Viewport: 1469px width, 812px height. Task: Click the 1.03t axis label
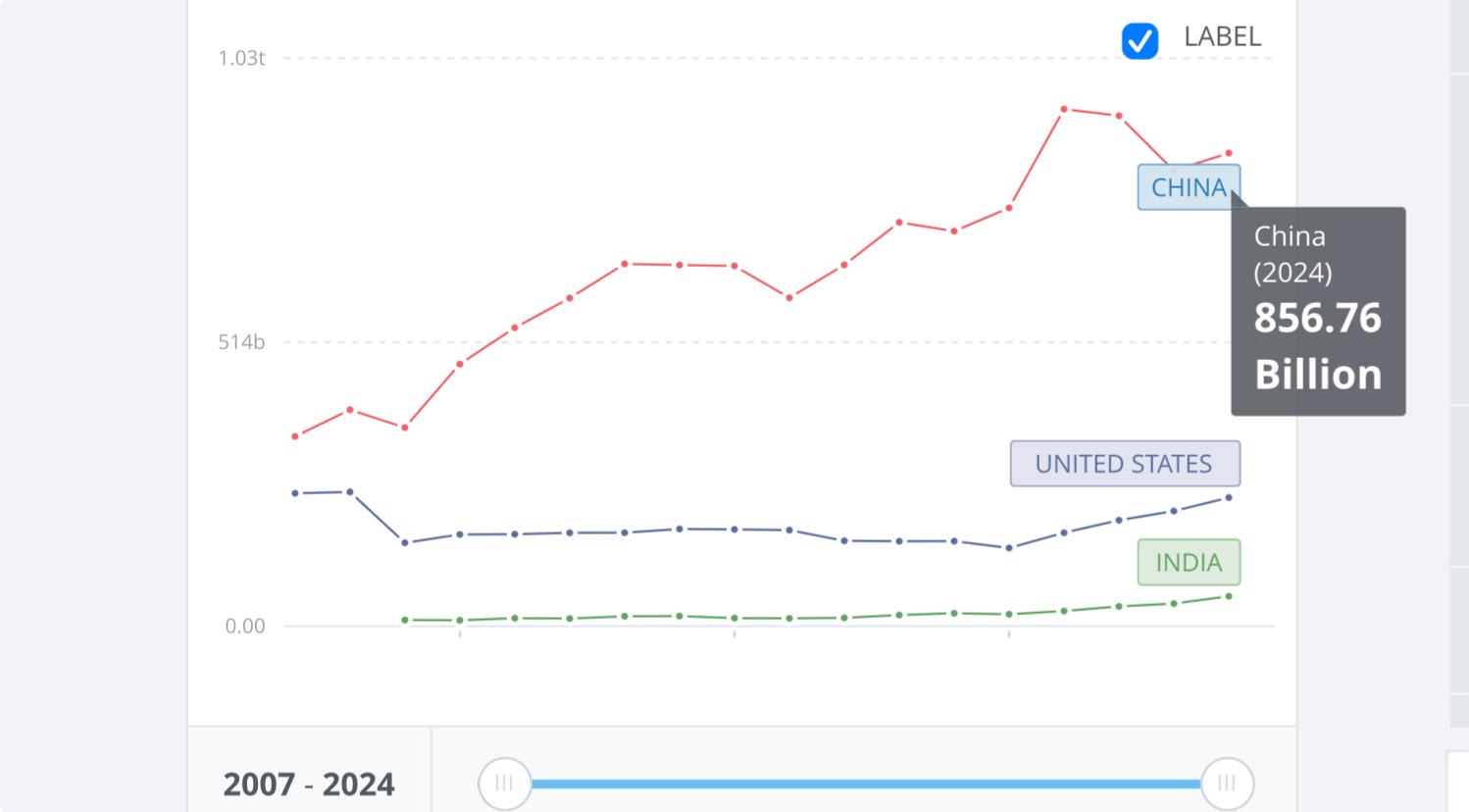[x=241, y=58]
